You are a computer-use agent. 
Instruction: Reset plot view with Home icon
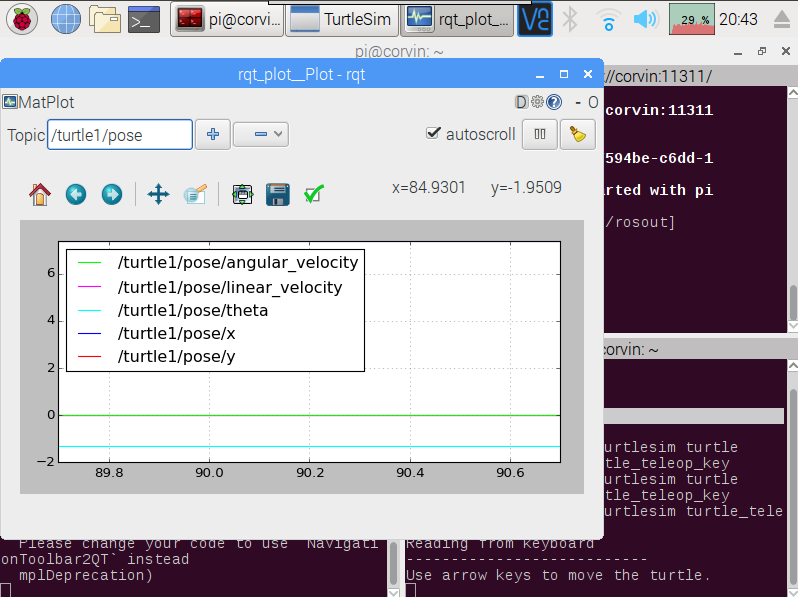[x=40, y=194]
